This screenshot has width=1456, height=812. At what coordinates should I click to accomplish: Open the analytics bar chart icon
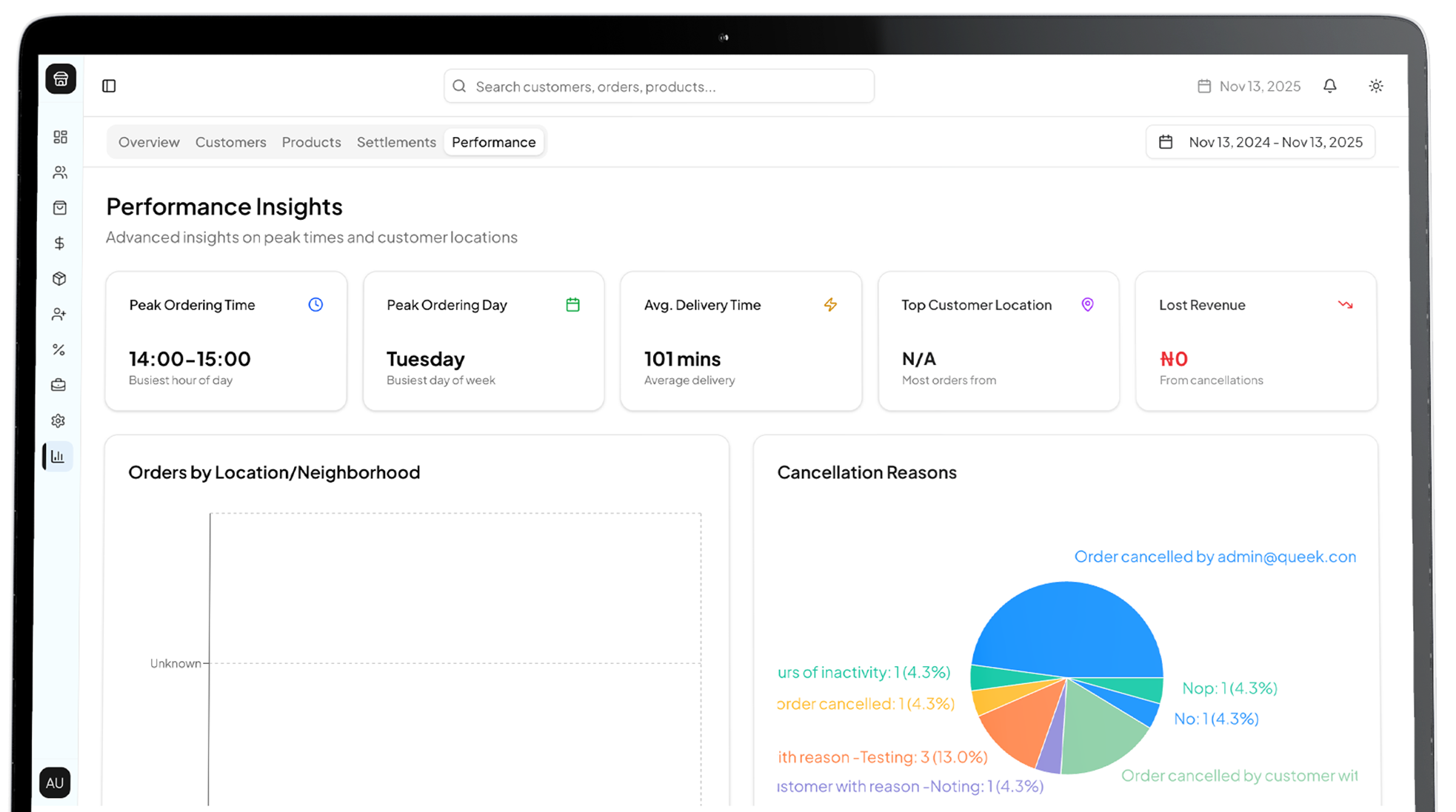click(58, 457)
